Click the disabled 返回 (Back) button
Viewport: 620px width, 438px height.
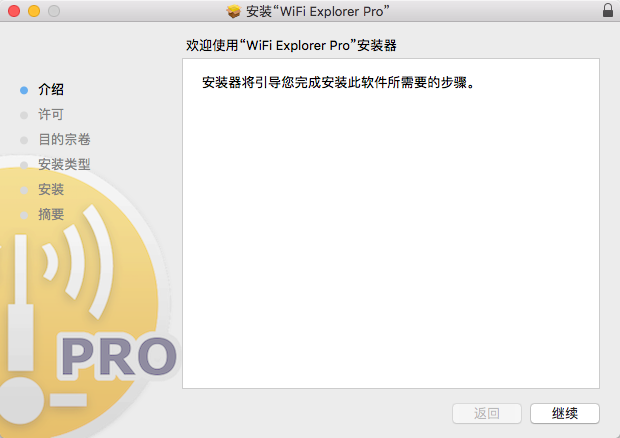coord(487,413)
